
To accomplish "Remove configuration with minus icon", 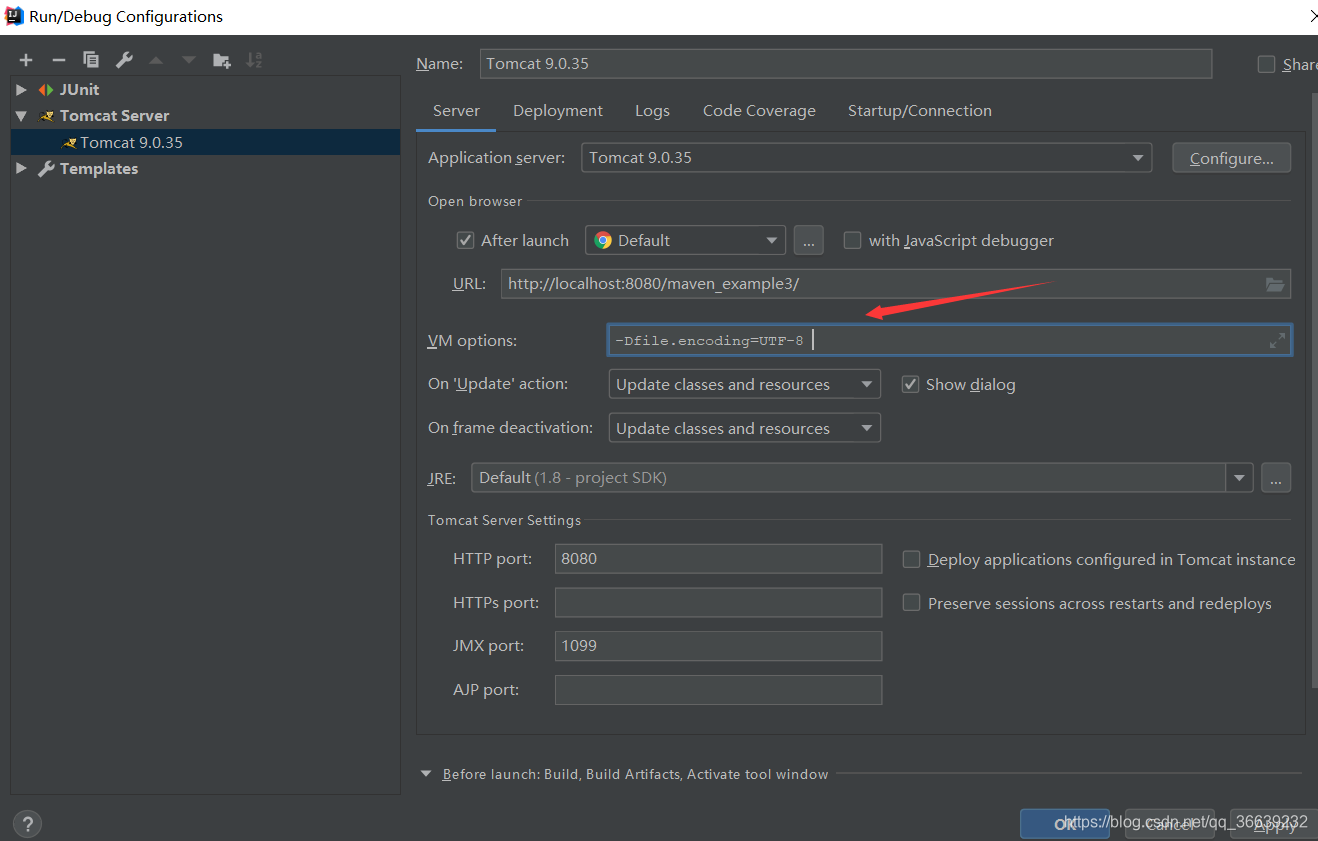I will [58, 60].
